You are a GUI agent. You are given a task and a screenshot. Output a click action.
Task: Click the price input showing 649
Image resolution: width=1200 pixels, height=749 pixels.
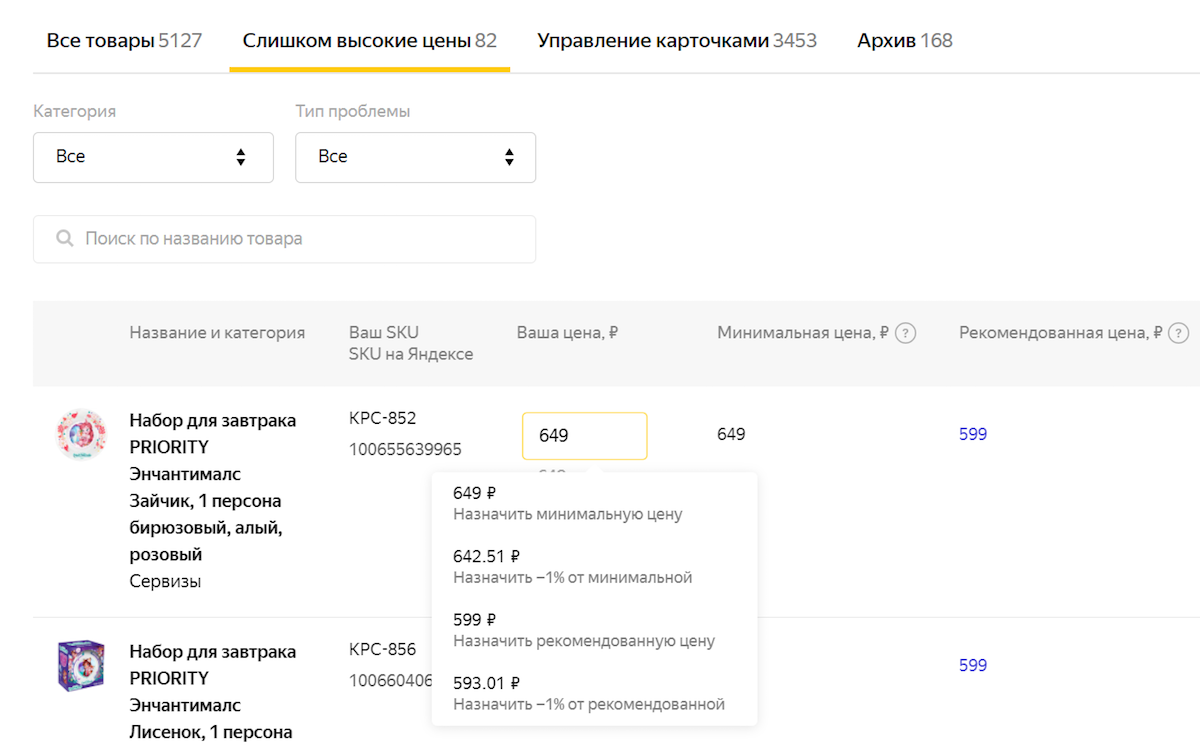click(x=584, y=436)
